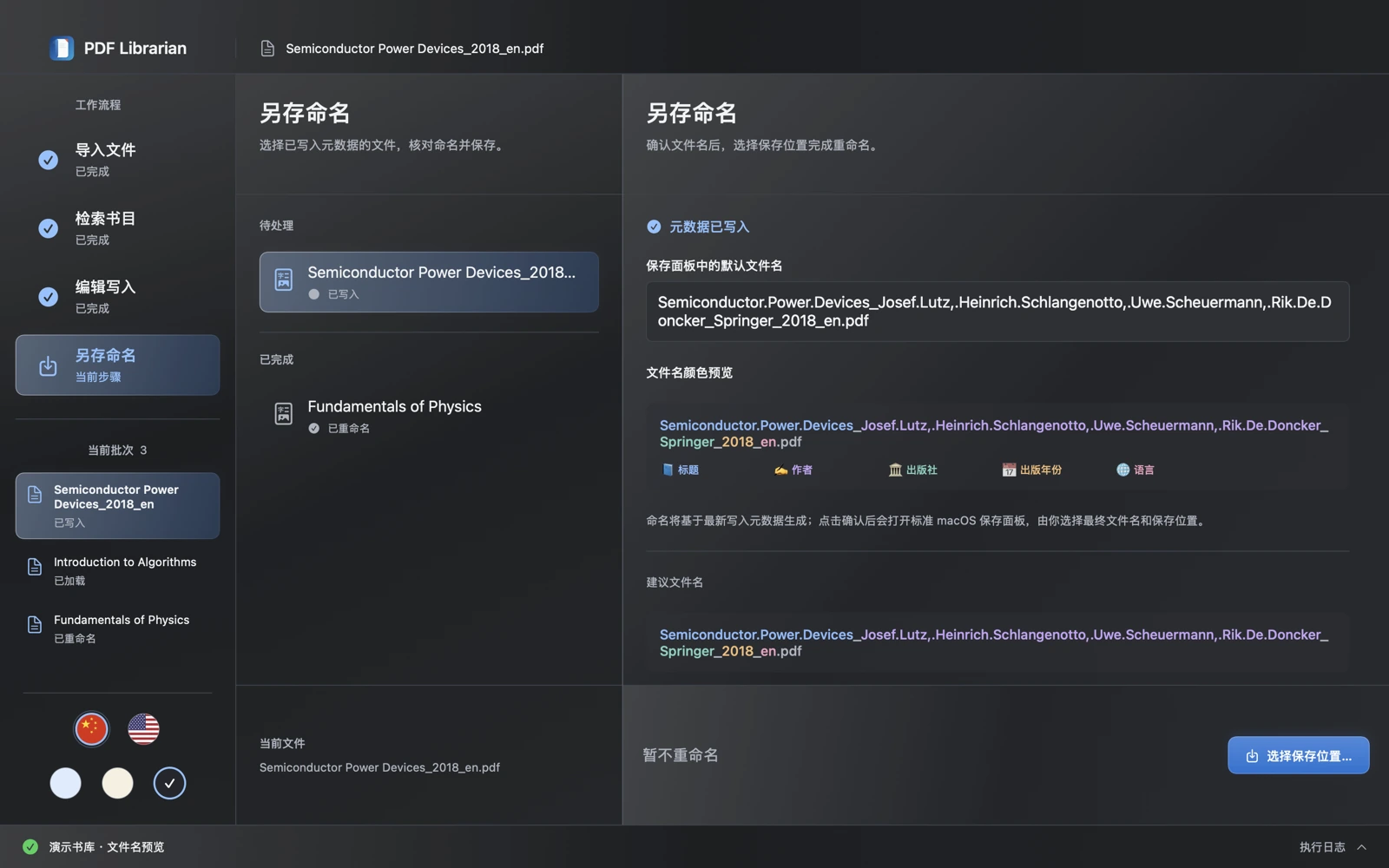
Task: Expand the 执行日志 log panel chevron
Action: click(x=1361, y=847)
